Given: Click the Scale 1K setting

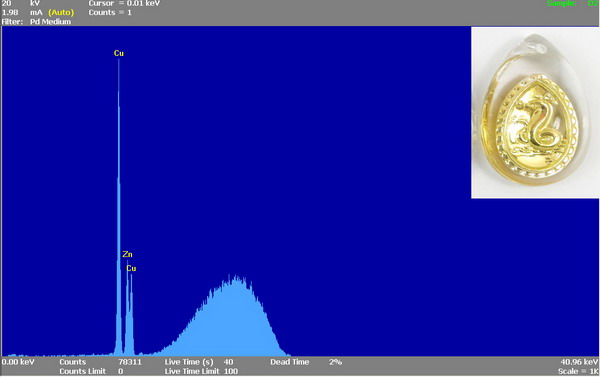Looking at the screenshot, I should pyautogui.click(x=578, y=371).
